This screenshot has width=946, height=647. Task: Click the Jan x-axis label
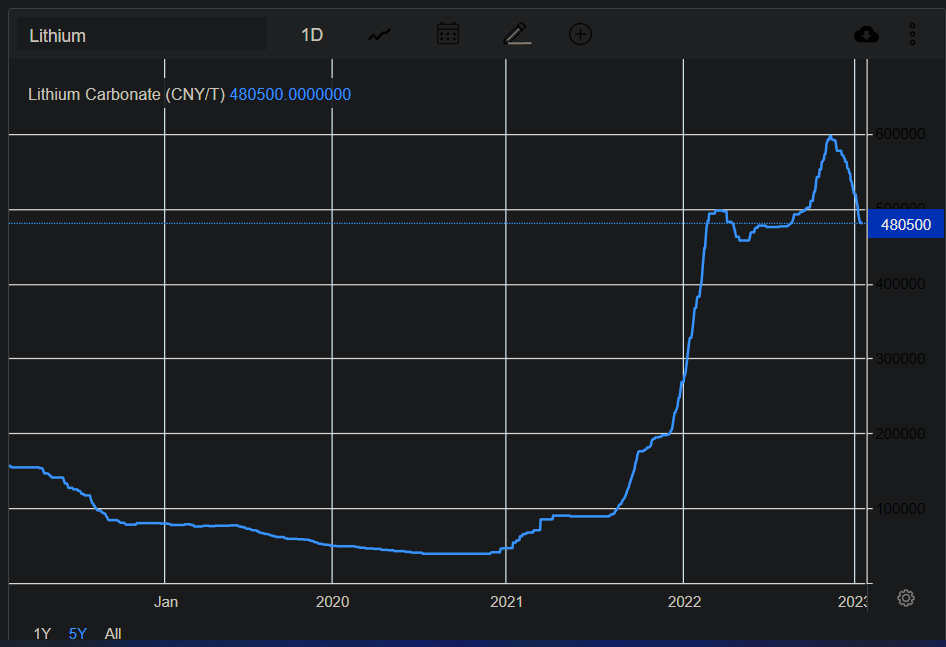[165, 602]
